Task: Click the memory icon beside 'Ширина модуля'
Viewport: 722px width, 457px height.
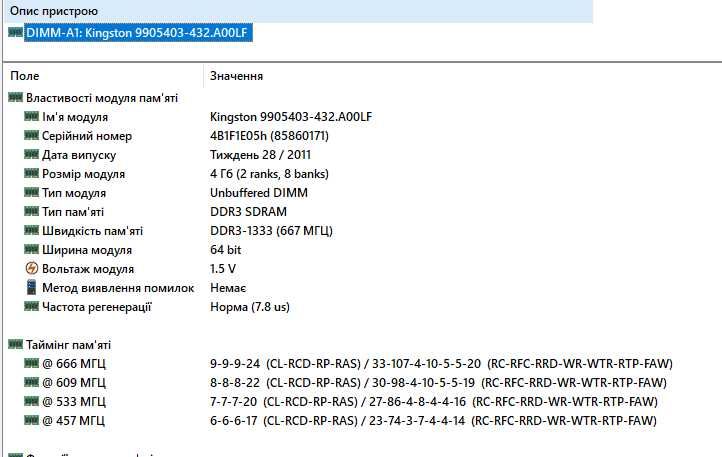Action: (x=31, y=249)
